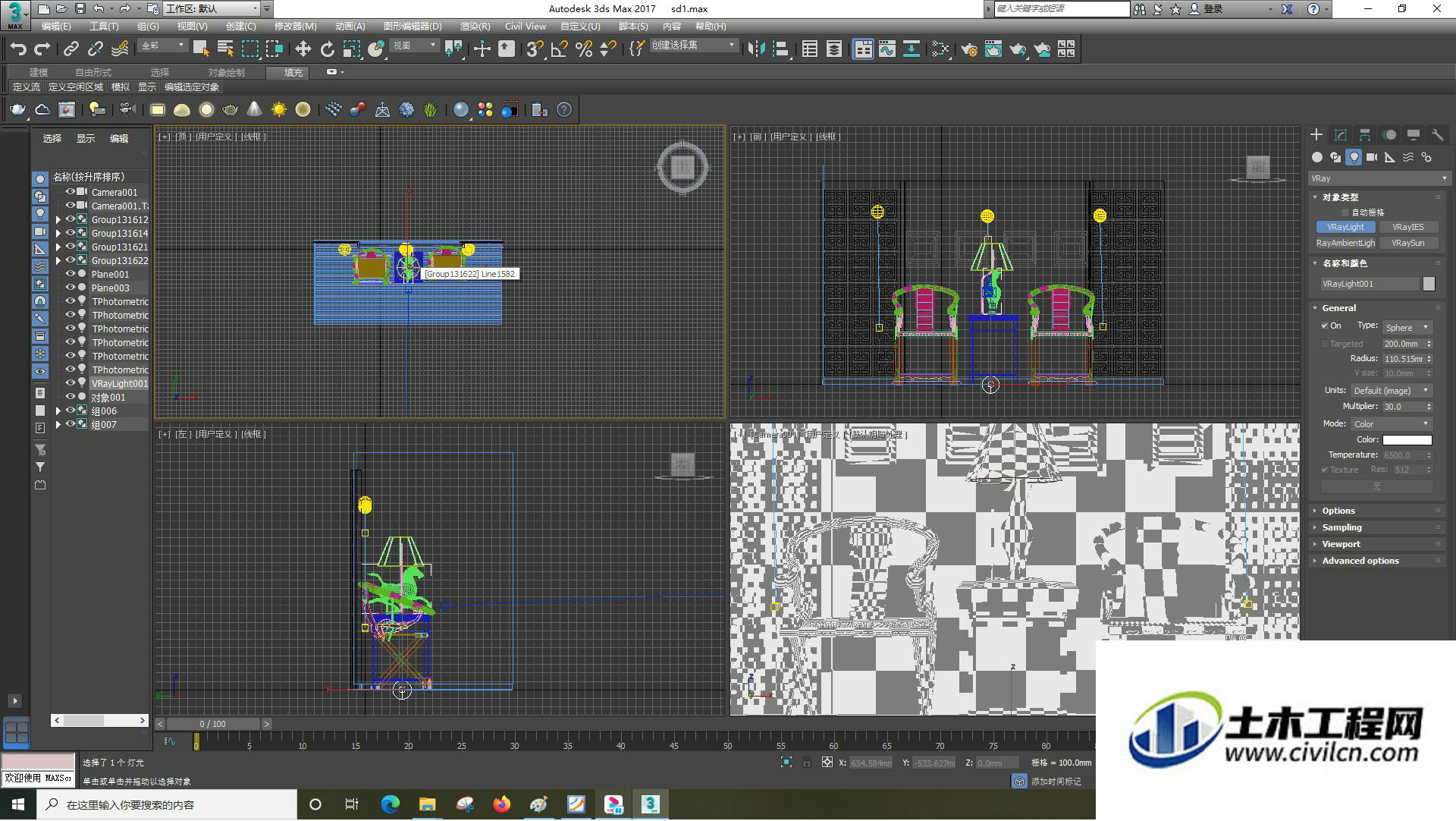Open the light Type Sphere dropdown
Viewport: 1456px width, 821px height.
point(1407,327)
